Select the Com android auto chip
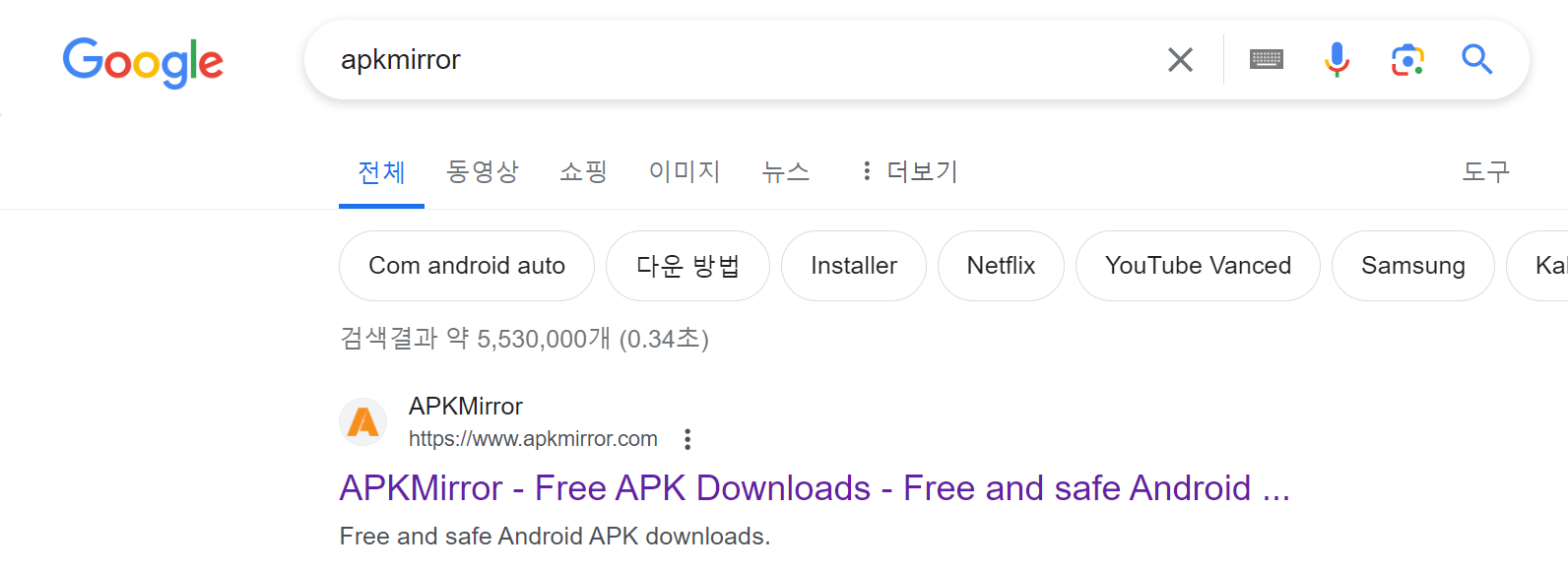Viewport: 1568px width, 573px height. tap(467, 266)
